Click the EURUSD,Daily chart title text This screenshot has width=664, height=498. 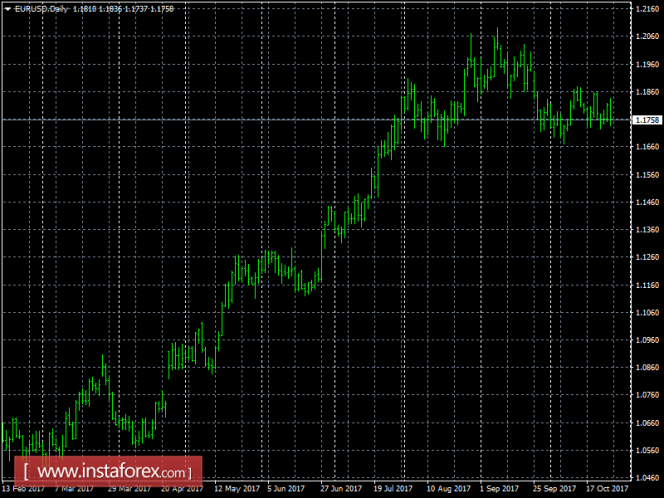[37, 9]
